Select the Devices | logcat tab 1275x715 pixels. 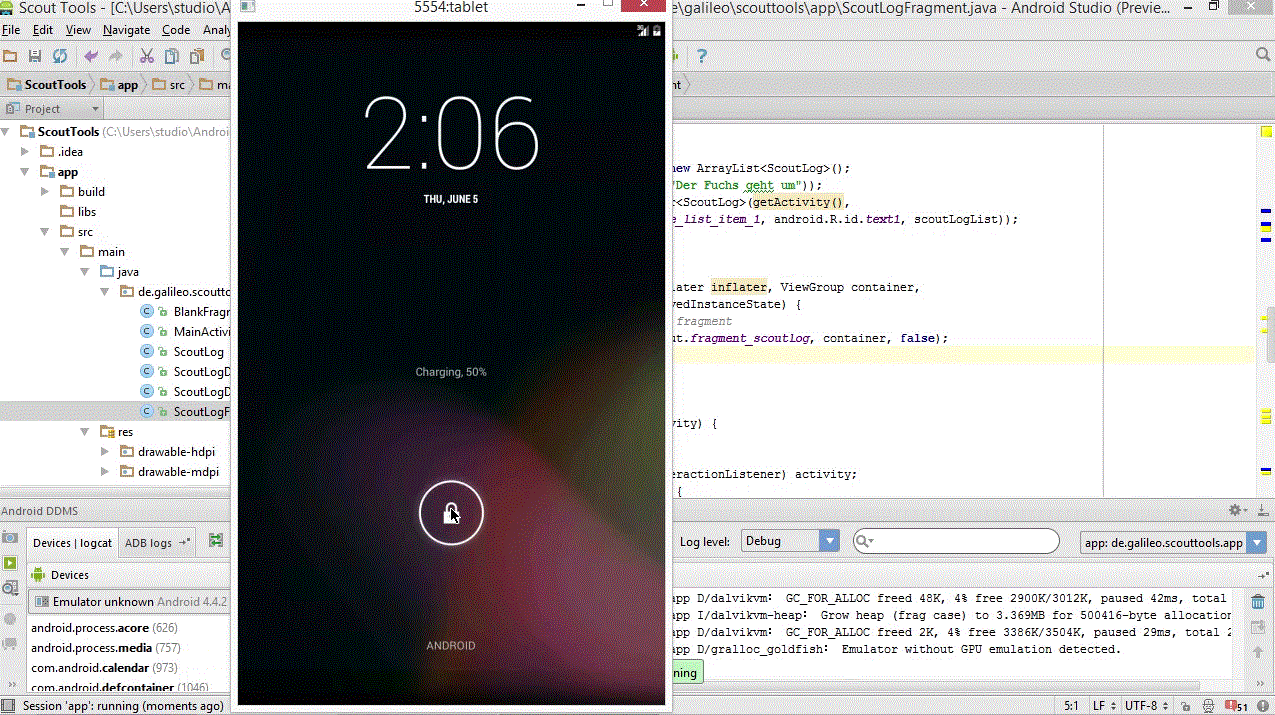(x=73, y=543)
